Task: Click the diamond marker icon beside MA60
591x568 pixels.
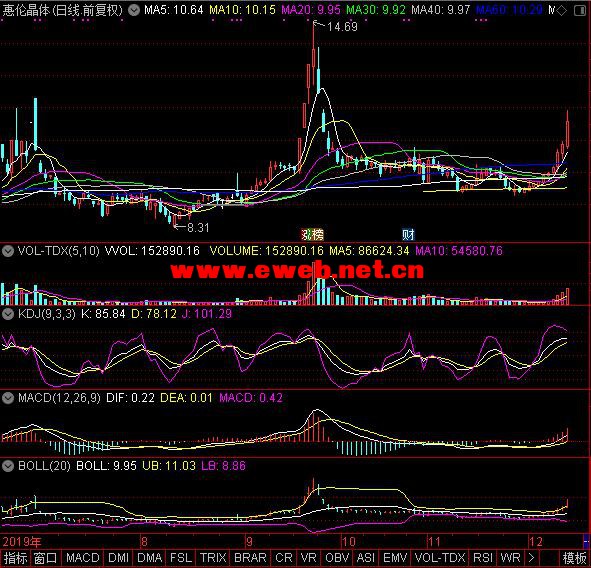Action: point(561,10)
